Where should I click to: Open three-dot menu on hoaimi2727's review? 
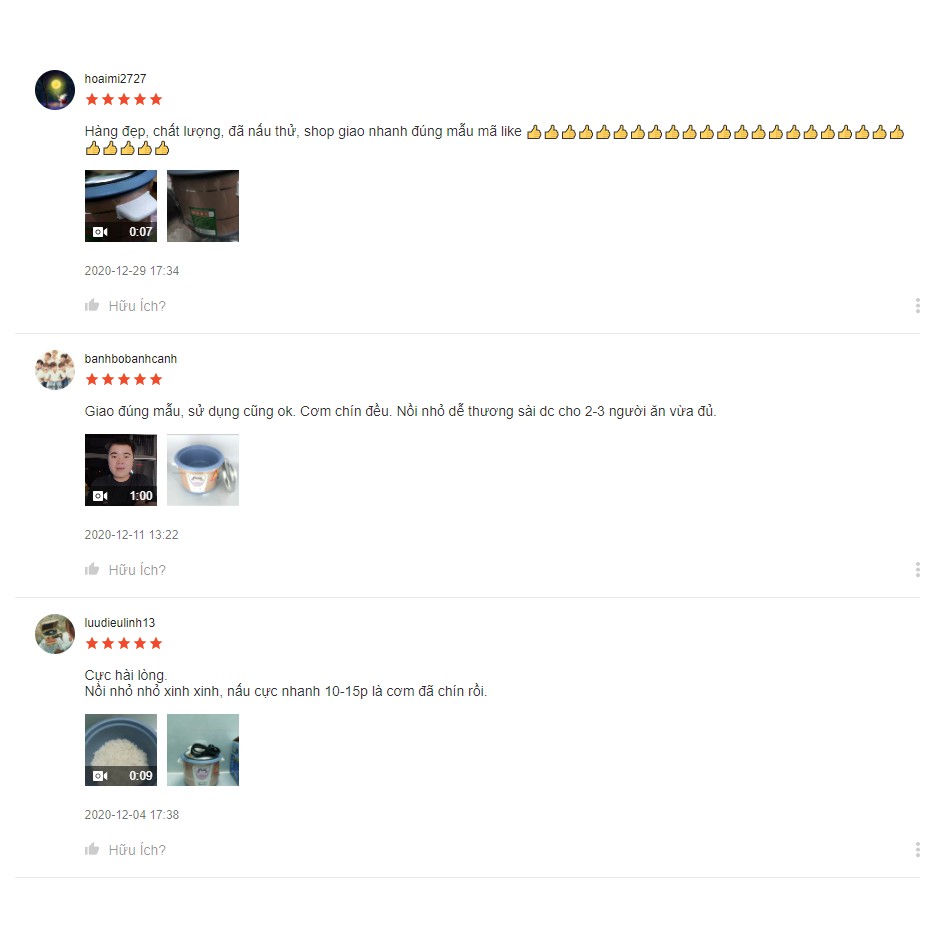point(917,305)
